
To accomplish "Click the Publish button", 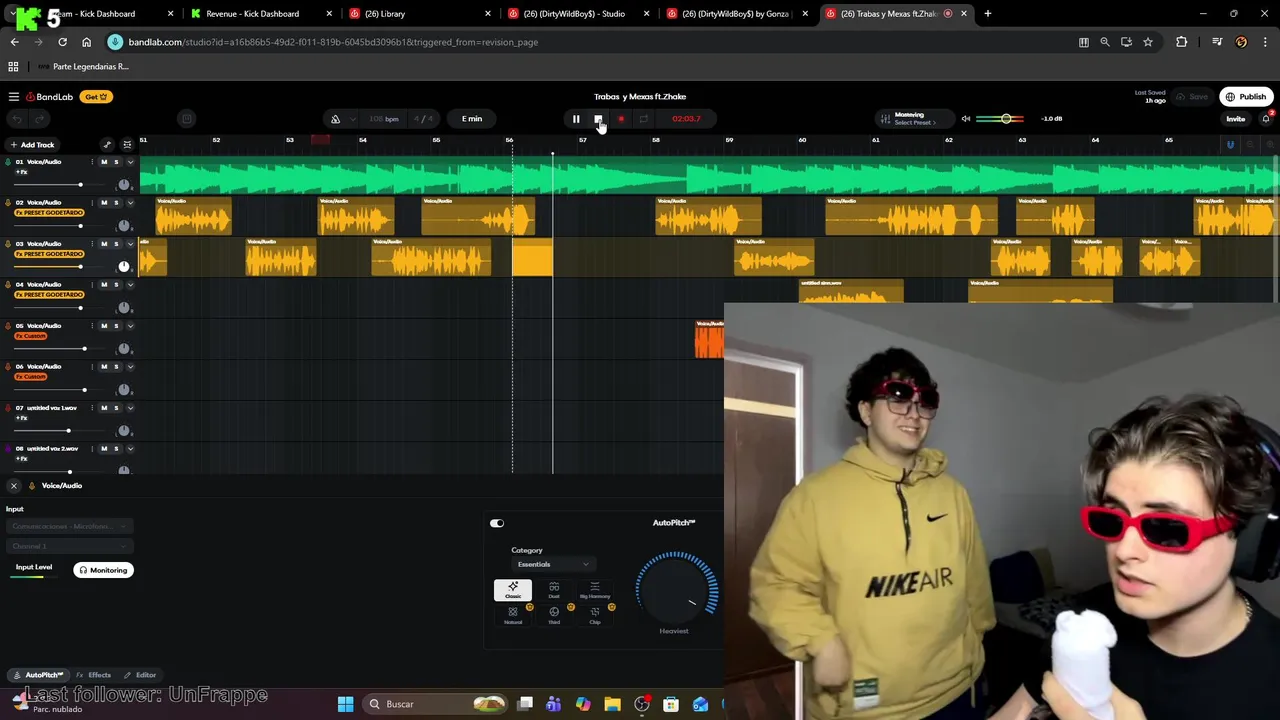I will pos(1246,97).
